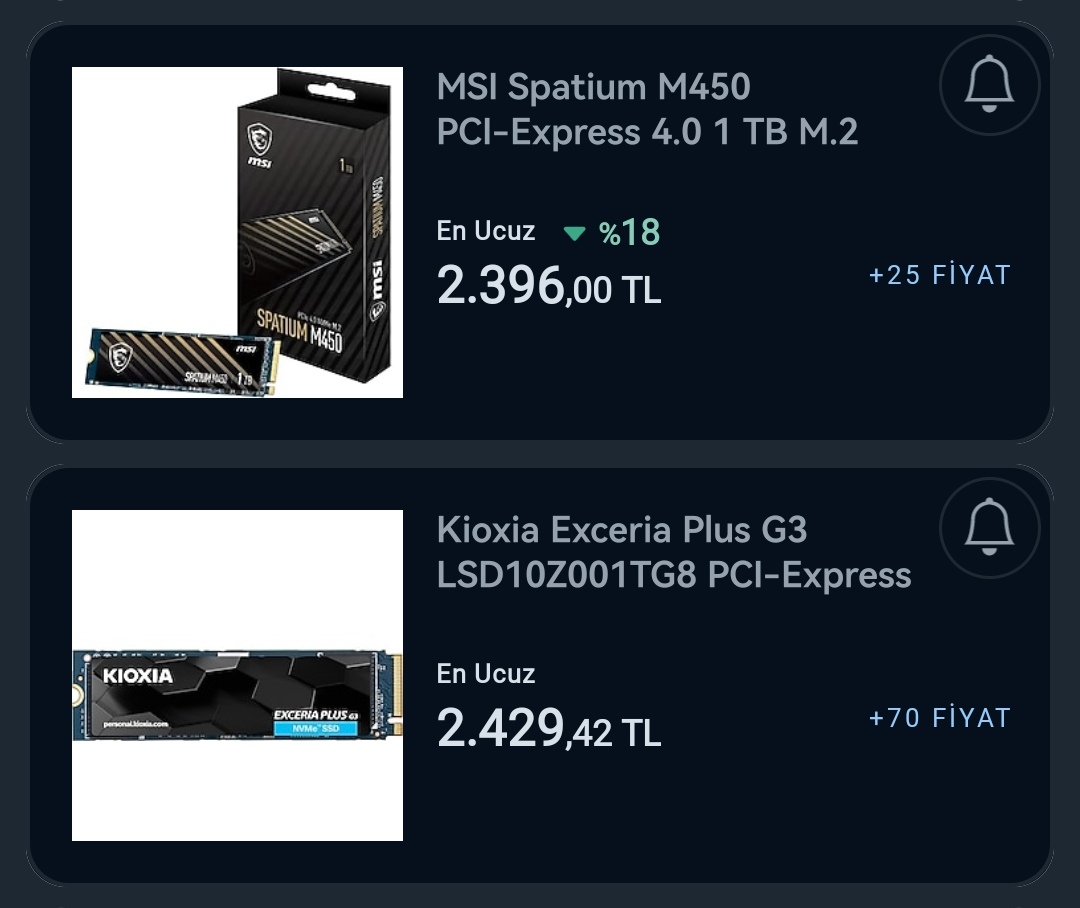Click the SPATIUM M450 text on the box

tap(299, 331)
